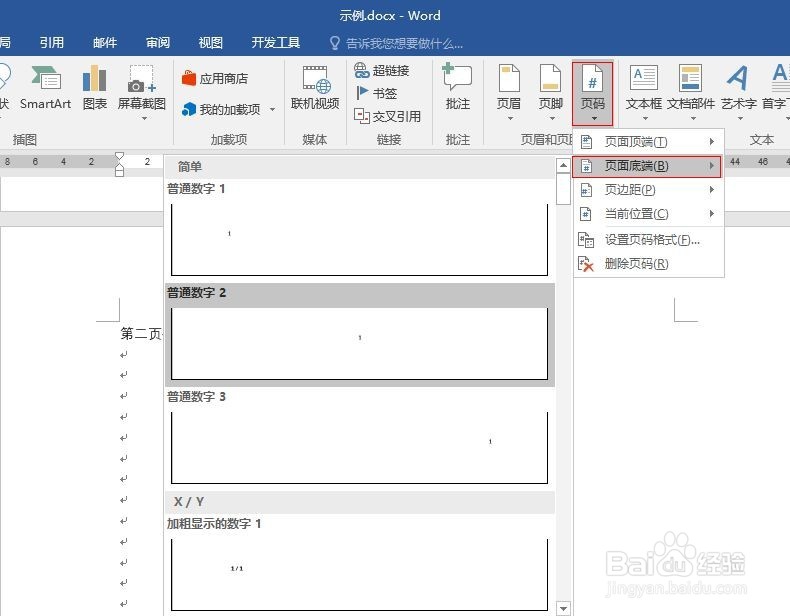Expand the screenshot (屏幕截图) dropdown arrow
This screenshot has width=790, height=616.
pyautogui.click(x=144, y=119)
